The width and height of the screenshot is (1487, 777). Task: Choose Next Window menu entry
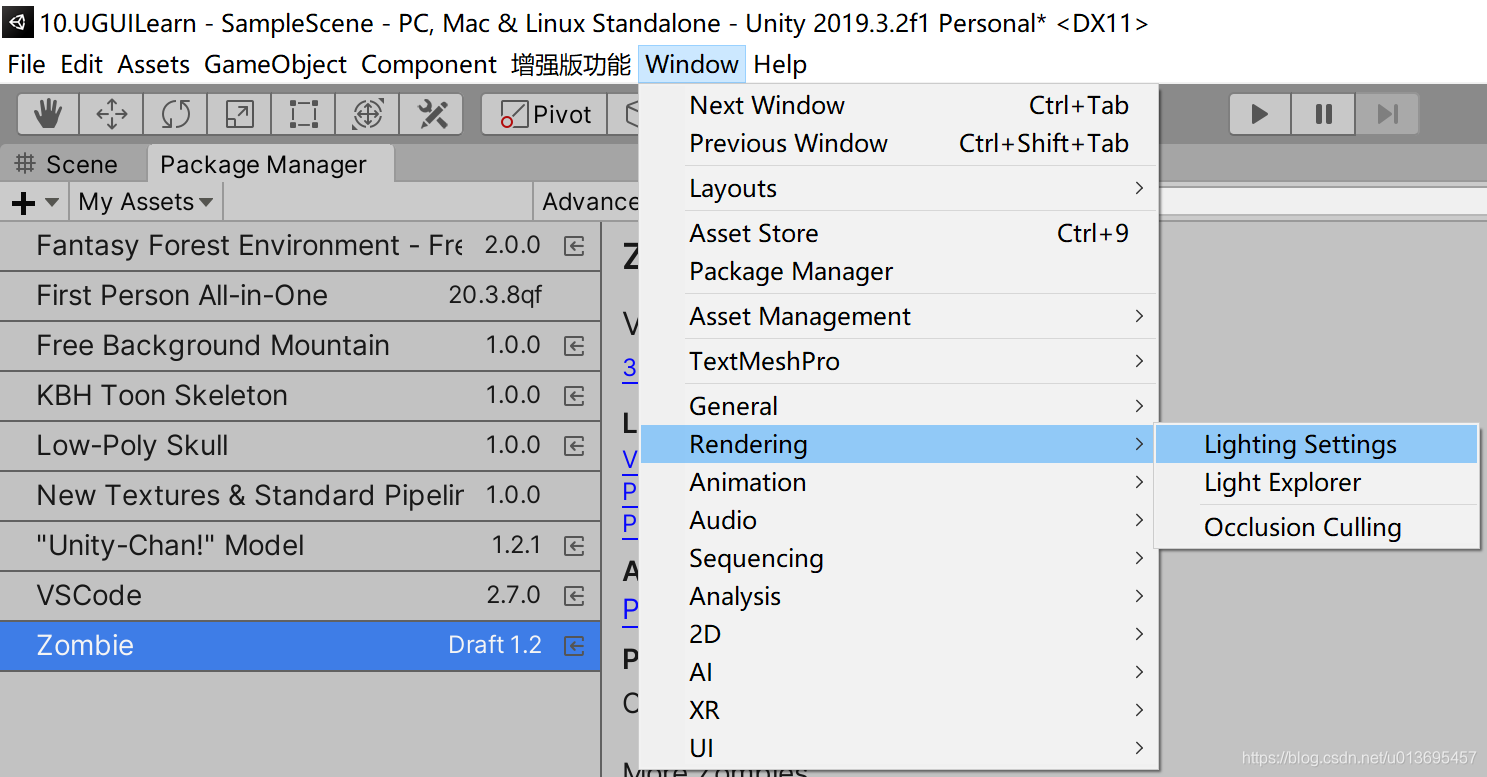[898, 105]
